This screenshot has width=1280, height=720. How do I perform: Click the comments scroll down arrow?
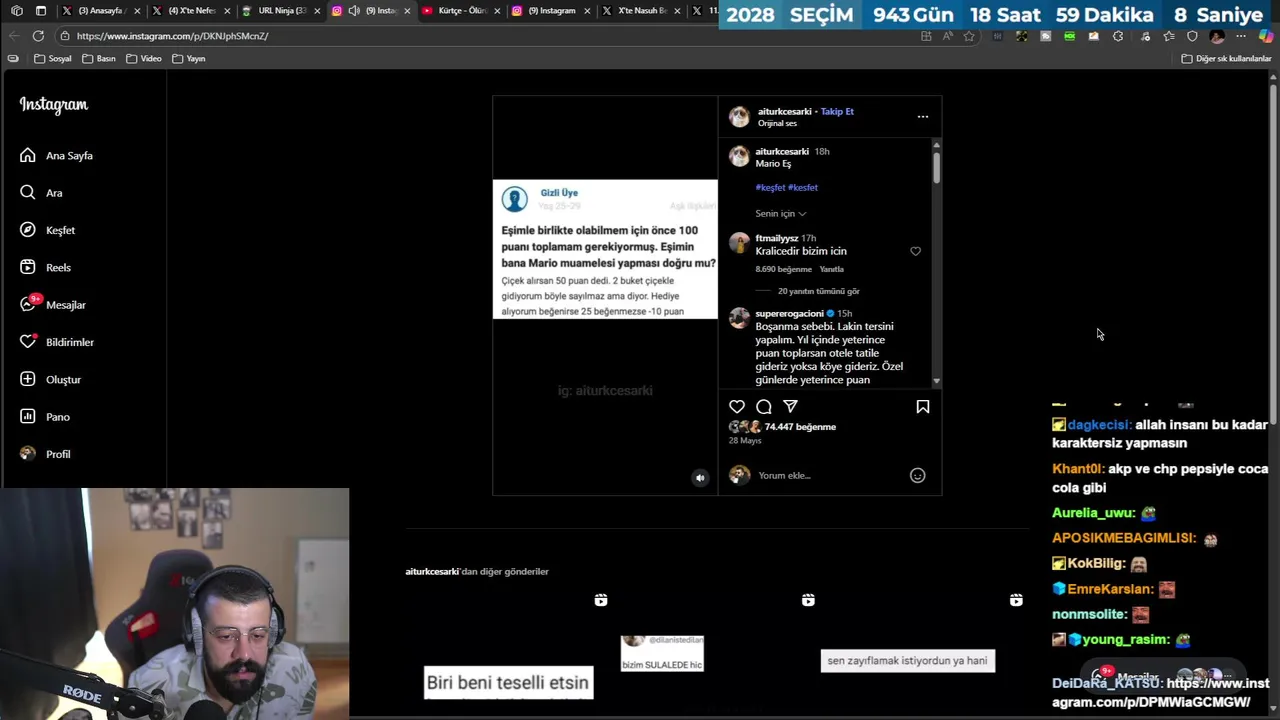(936, 381)
